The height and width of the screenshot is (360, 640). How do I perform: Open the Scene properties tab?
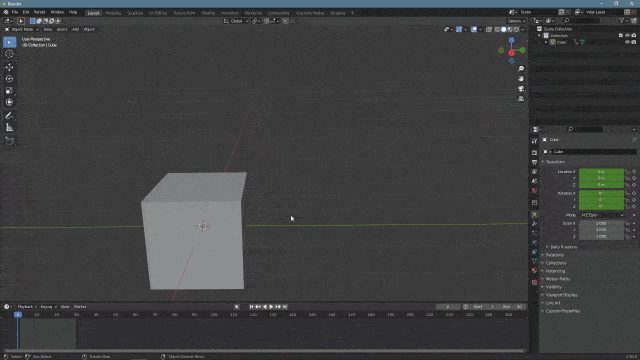pyautogui.click(x=534, y=181)
